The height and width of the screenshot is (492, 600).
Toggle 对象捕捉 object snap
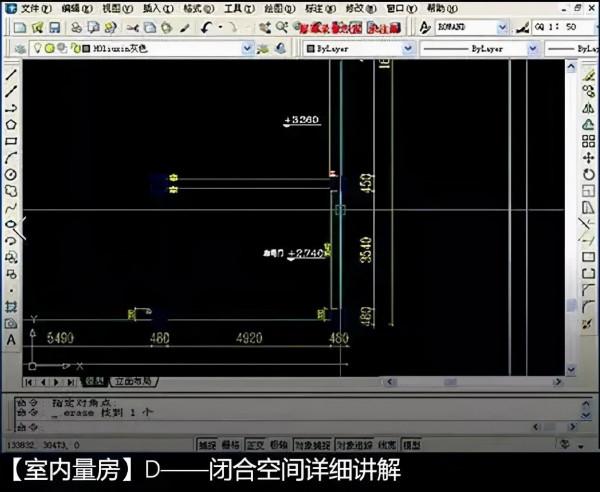click(x=313, y=445)
